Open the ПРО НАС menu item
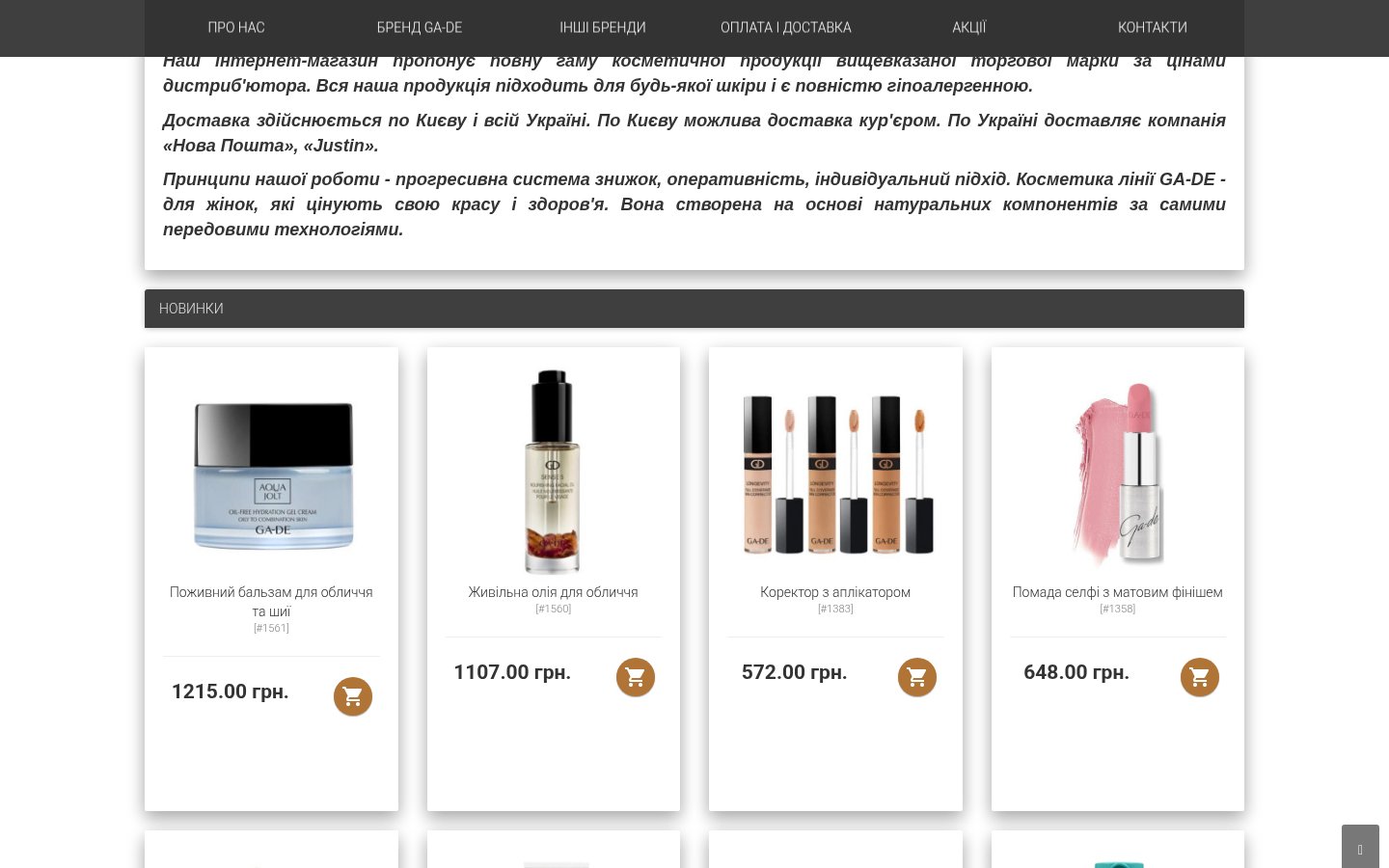This screenshot has width=1389, height=868. (x=236, y=28)
